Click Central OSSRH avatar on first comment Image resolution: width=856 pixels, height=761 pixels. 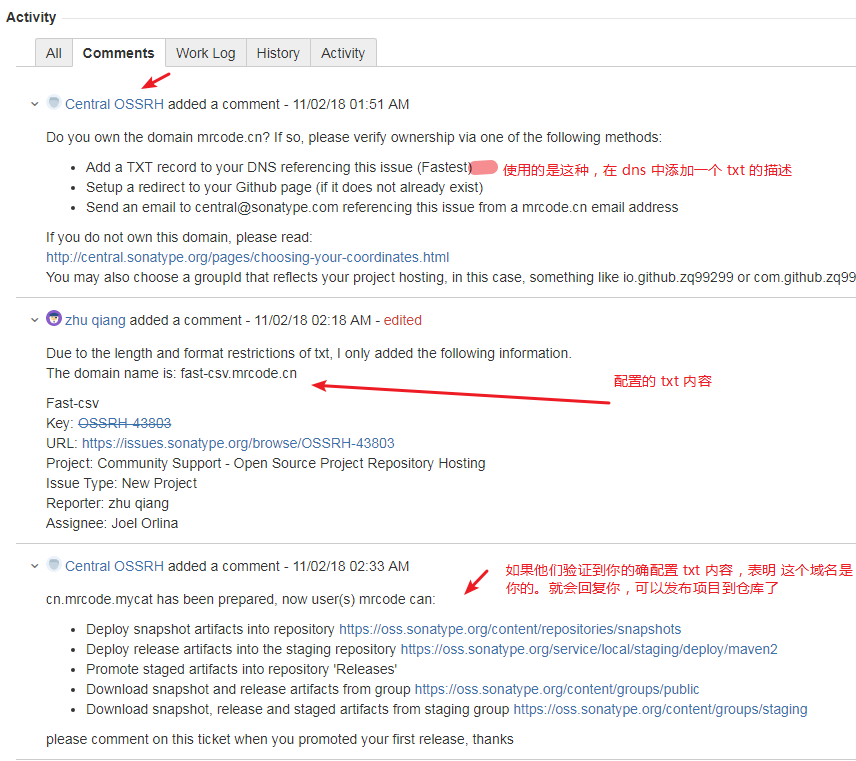[54, 103]
